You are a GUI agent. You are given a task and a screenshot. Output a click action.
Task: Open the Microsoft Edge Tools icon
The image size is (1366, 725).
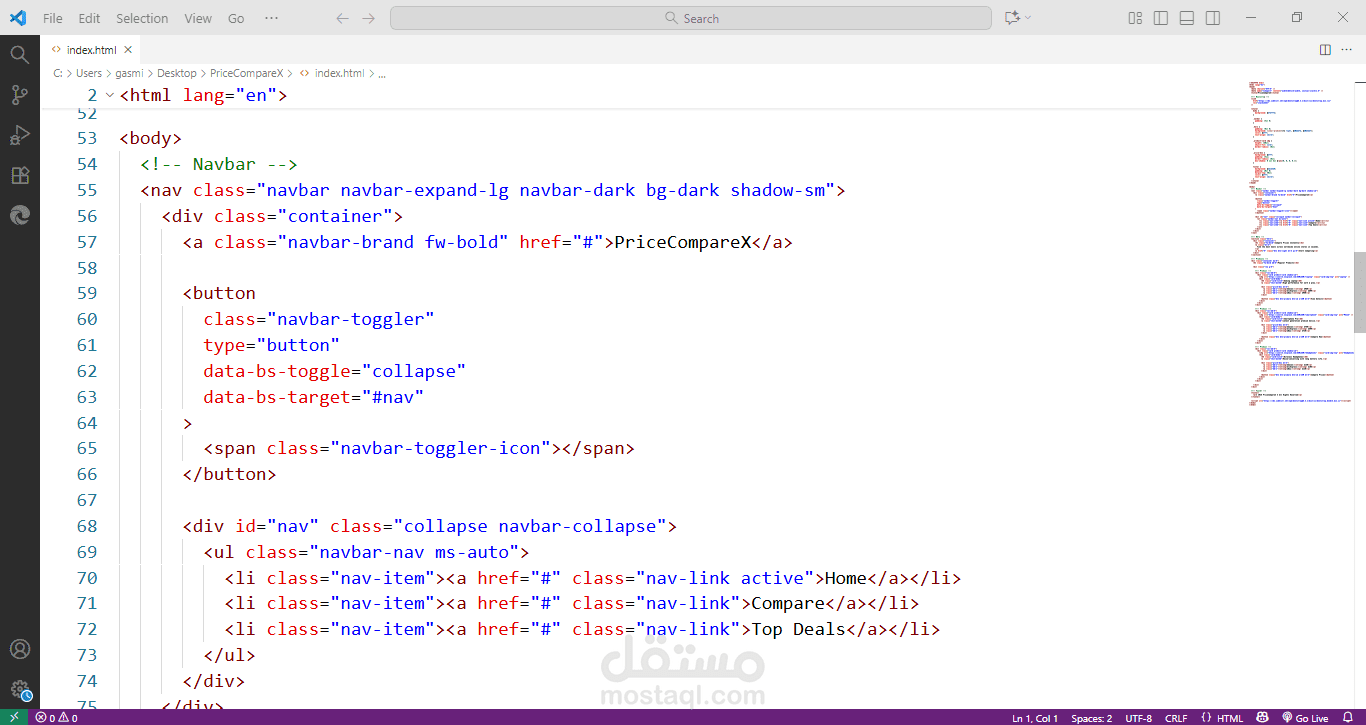tap(19, 215)
